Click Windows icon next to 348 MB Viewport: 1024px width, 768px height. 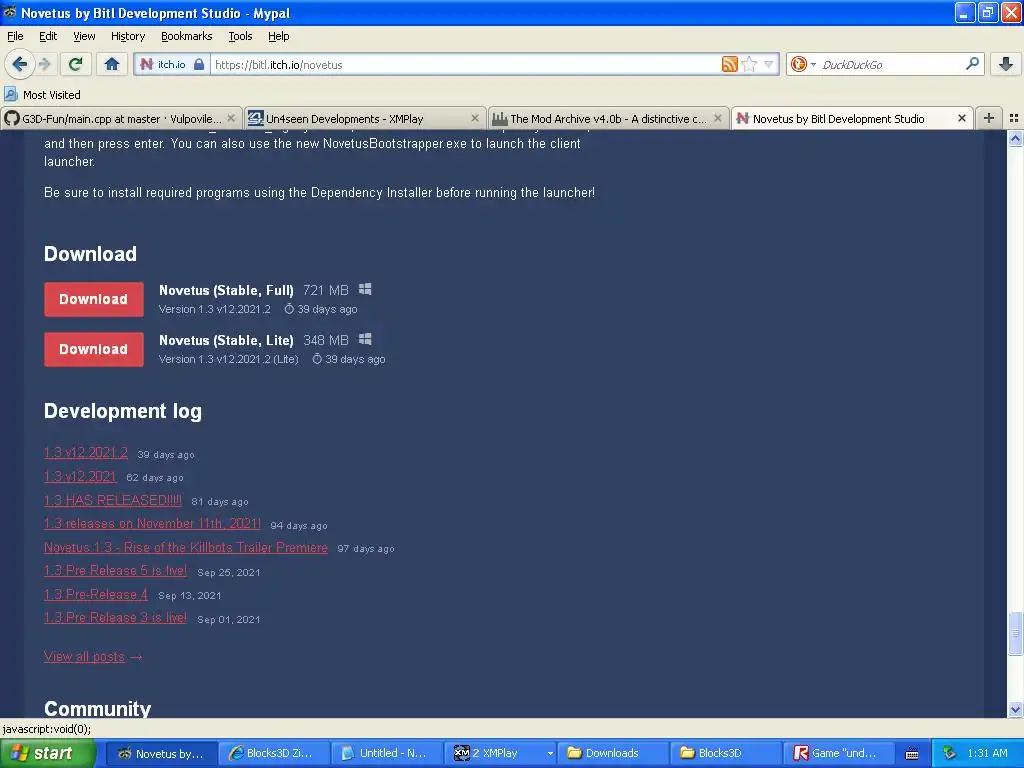[x=365, y=339]
